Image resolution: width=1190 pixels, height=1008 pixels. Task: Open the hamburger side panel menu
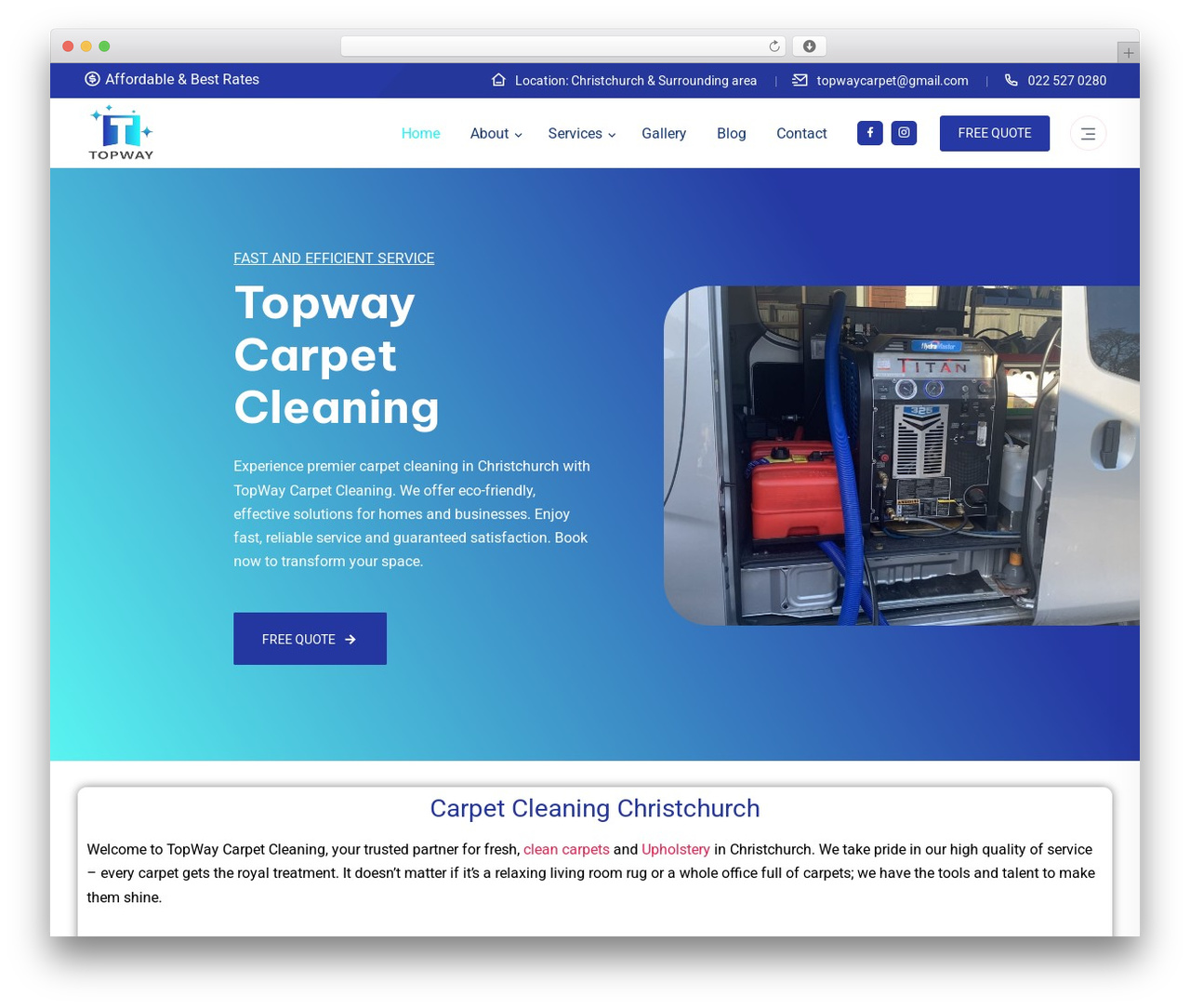pyautogui.click(x=1088, y=133)
